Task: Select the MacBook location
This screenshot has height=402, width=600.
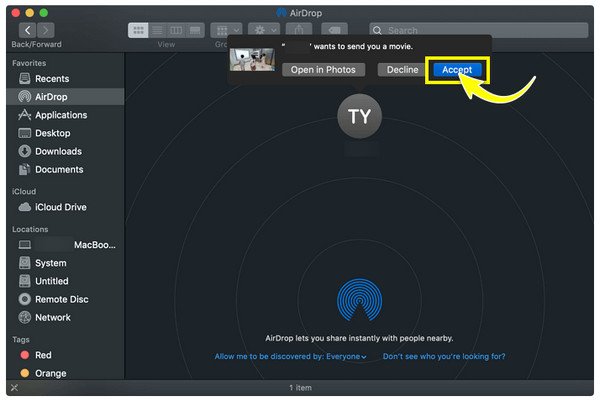Action: 65,245
